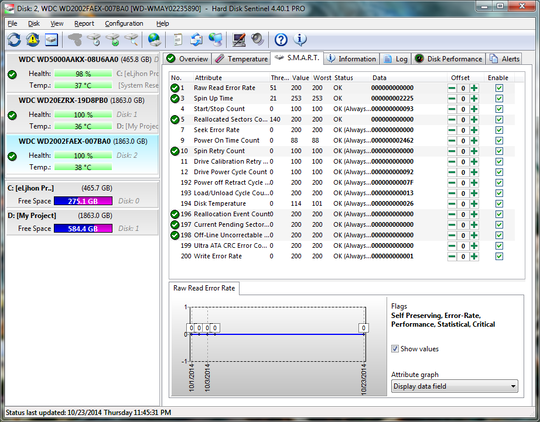Click the laptop with pencil toolbar icon
This screenshot has height=422, width=540.
pyautogui.click(x=239, y=40)
